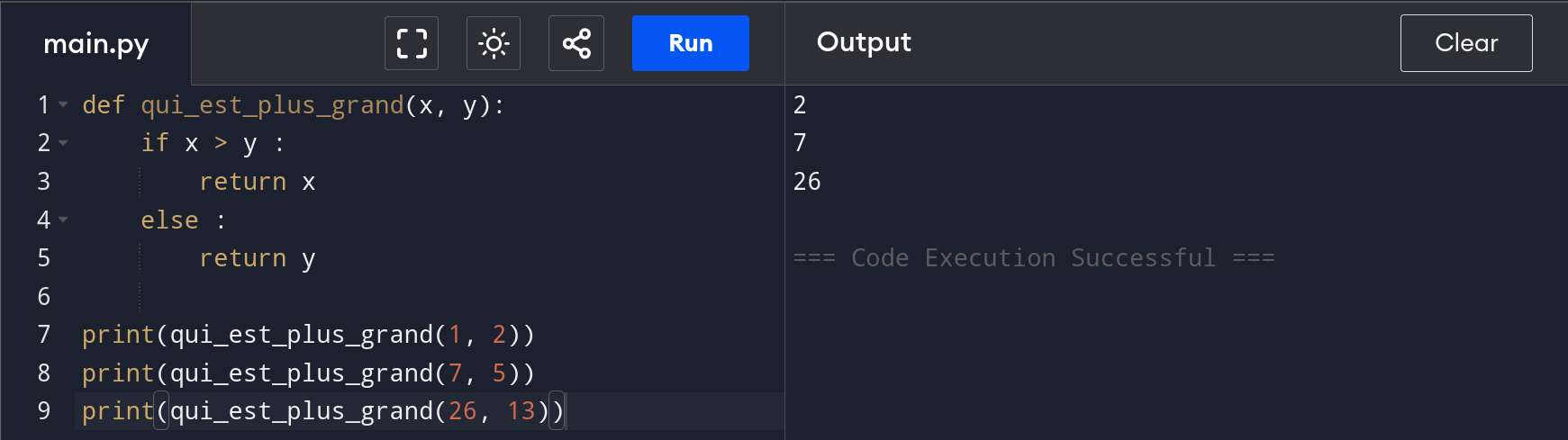Collapse the function definition on line 1
The image size is (1568, 440).
click(63, 105)
